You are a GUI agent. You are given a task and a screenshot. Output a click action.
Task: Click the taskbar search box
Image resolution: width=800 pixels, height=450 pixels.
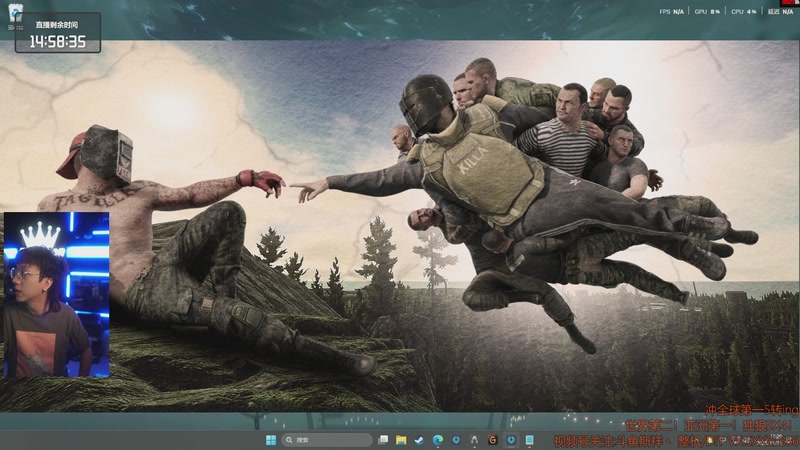click(328, 440)
